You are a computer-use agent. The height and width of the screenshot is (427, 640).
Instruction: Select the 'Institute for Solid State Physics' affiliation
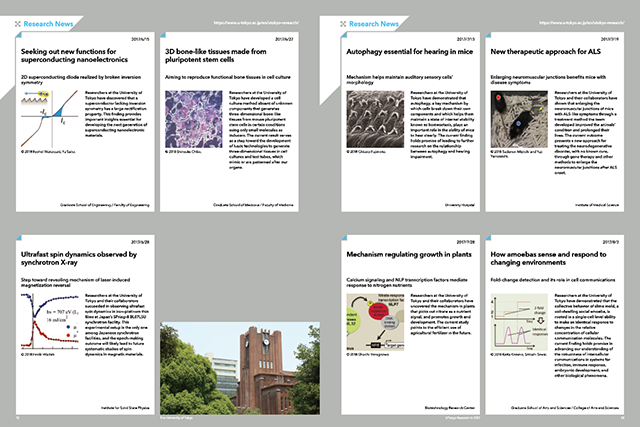point(125,408)
